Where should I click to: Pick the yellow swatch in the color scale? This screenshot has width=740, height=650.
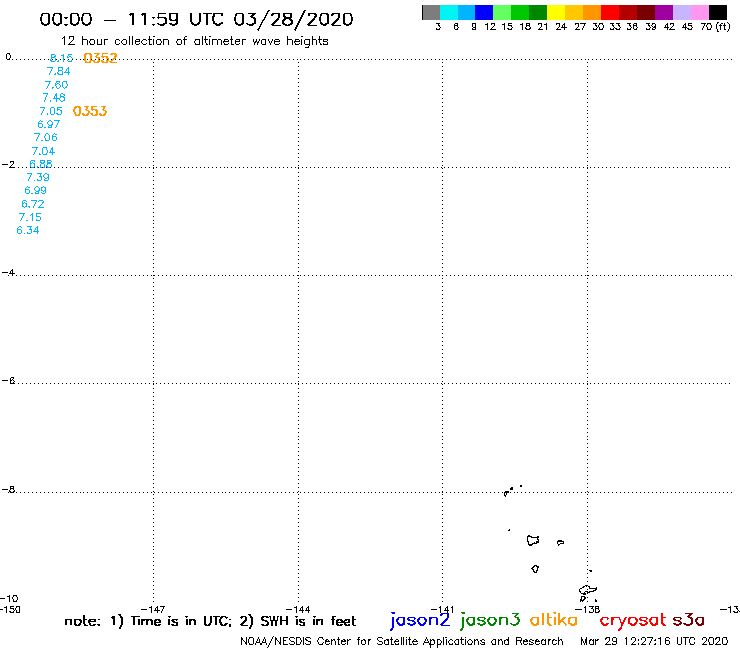click(556, 12)
